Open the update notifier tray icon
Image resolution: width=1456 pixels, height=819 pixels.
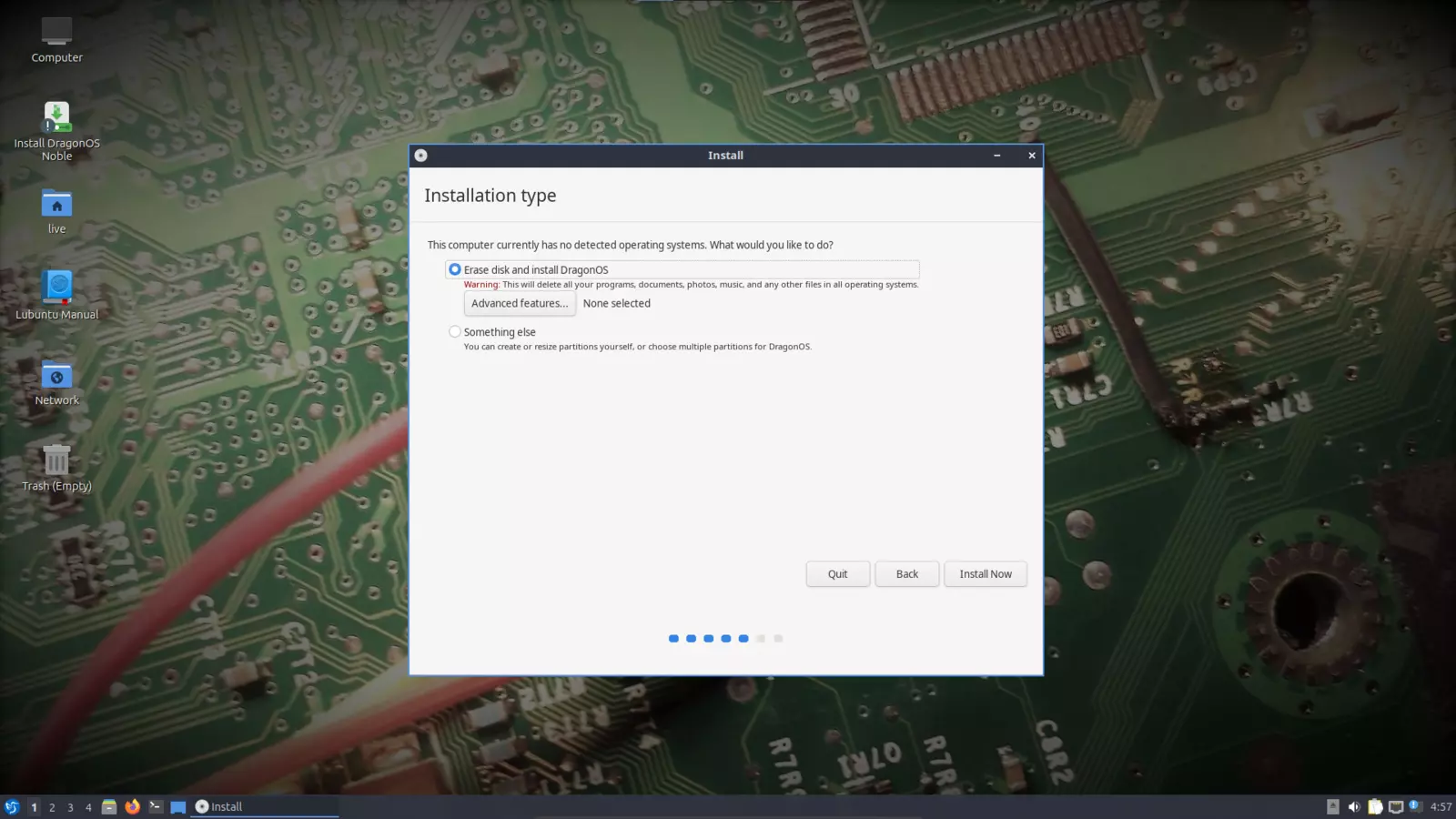tap(1416, 806)
